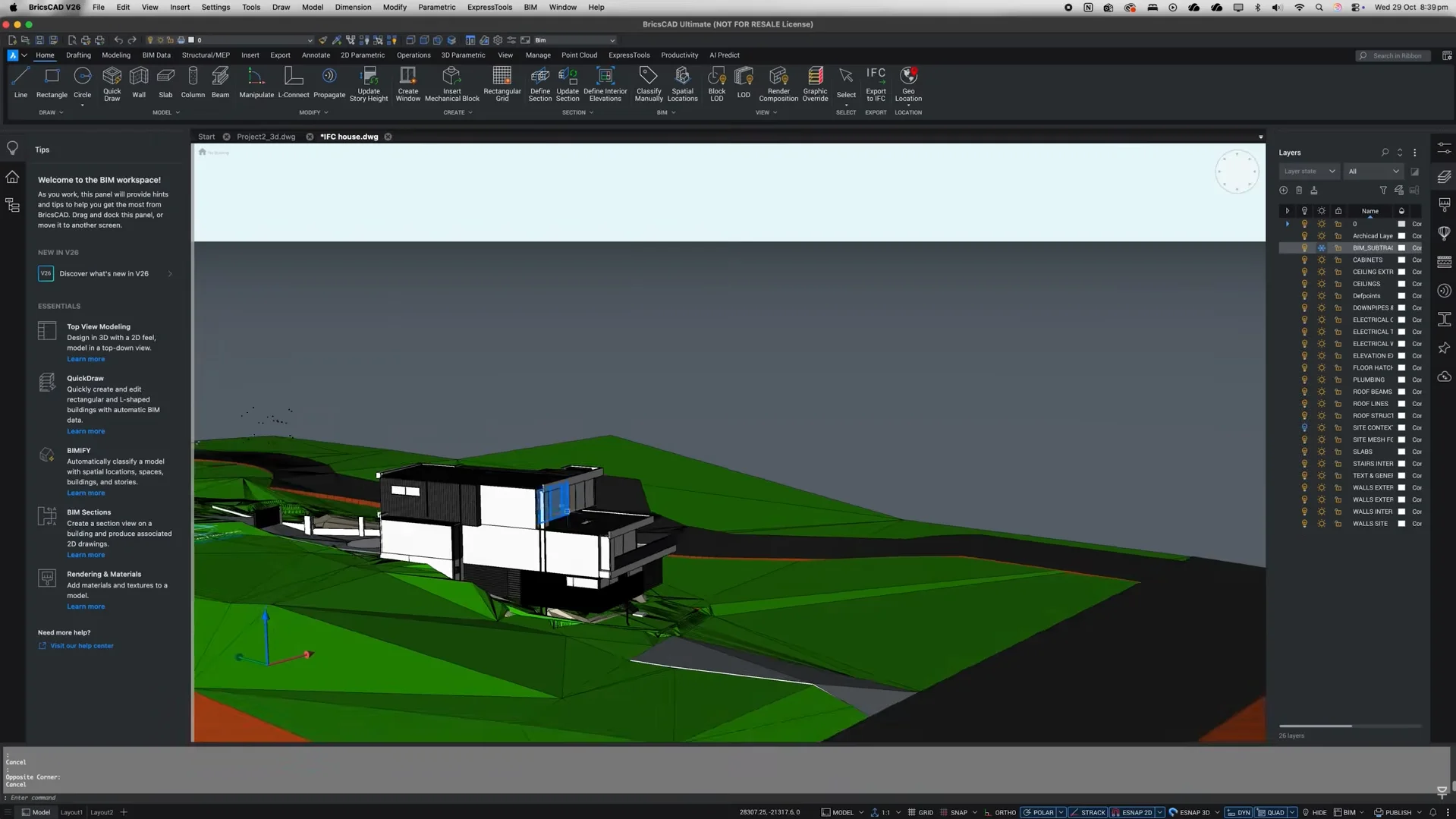The image size is (1456, 819).
Task: Freeze the SLABS layer
Action: click(1321, 452)
